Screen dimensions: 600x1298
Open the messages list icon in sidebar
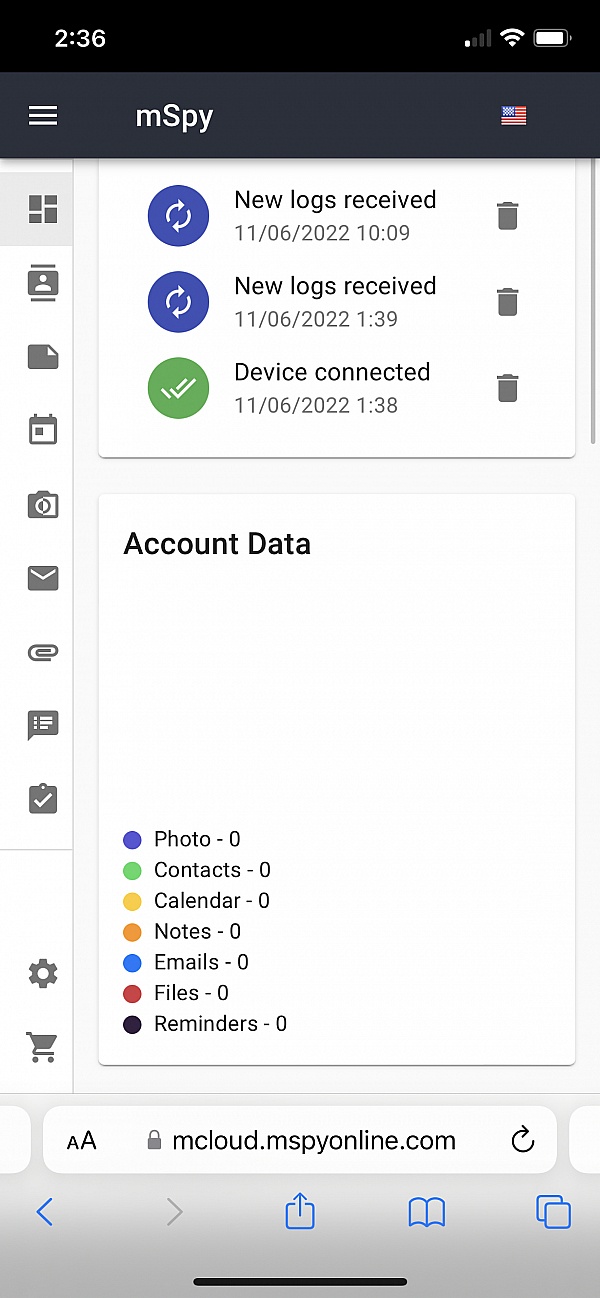(43, 725)
